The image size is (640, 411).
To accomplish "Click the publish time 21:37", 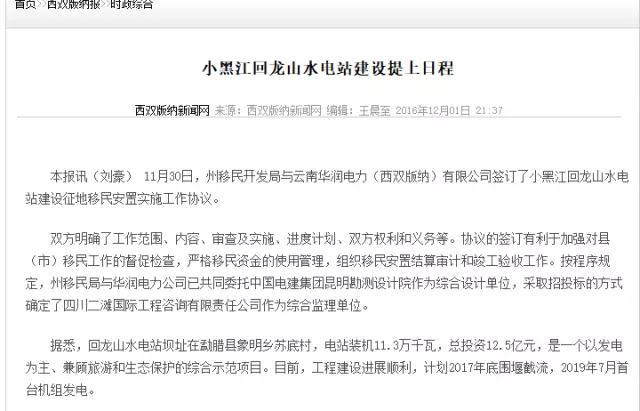I will coord(489,110).
